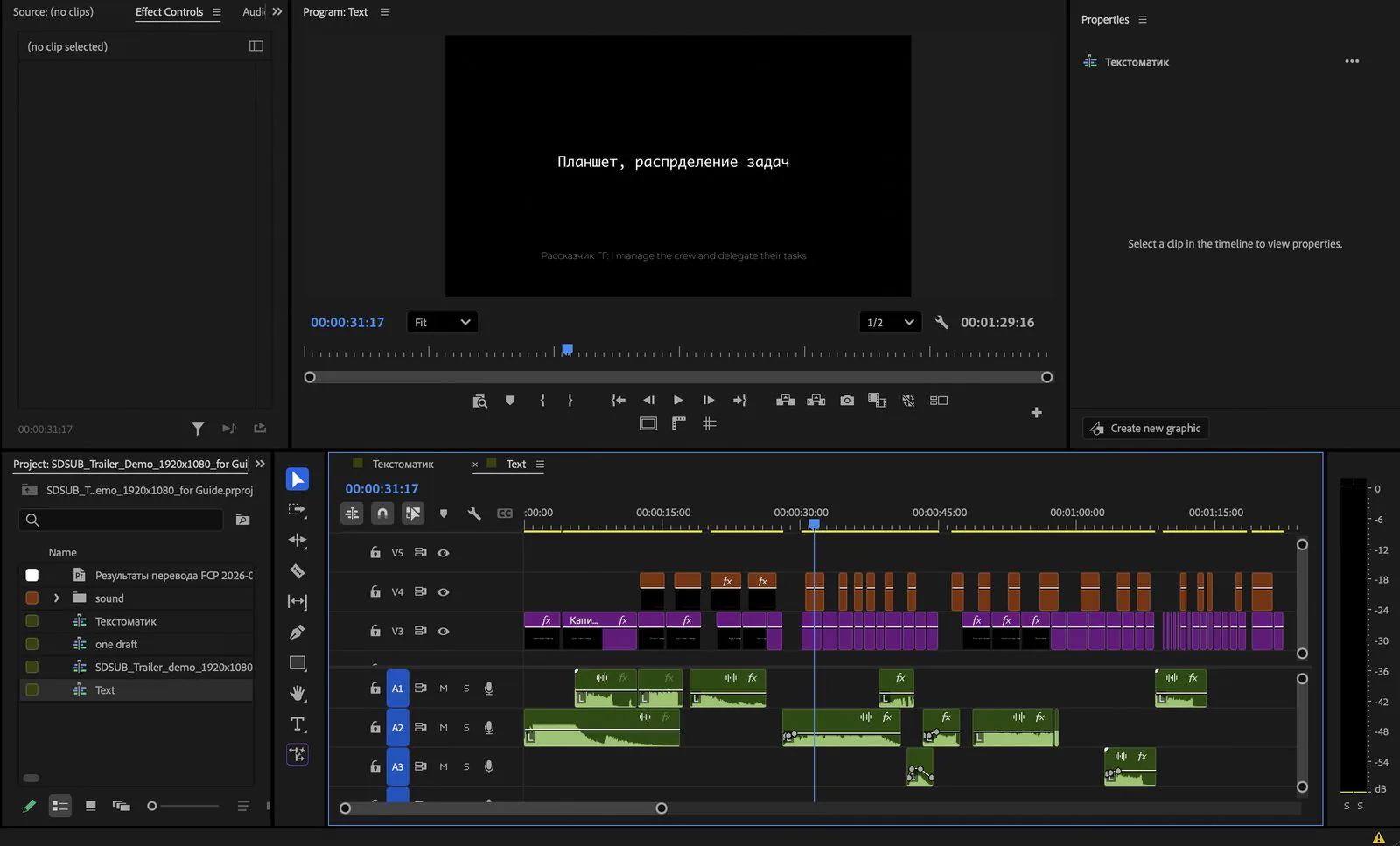The height and width of the screenshot is (846, 1400).
Task: Open Text sequence tab menu
Action: click(x=540, y=465)
